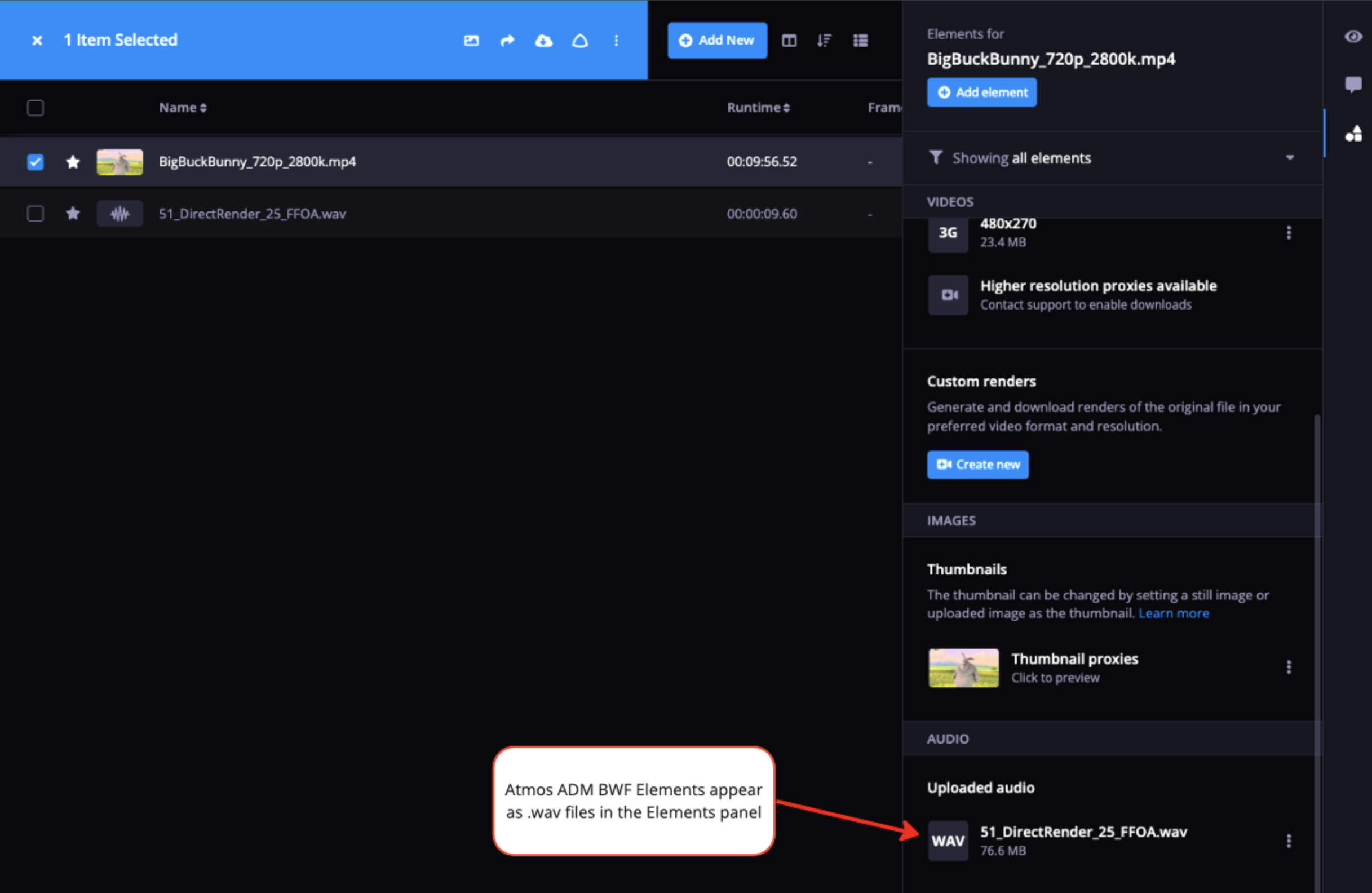Toggle the select all checkbox in header
The image size is (1372, 893).
(35, 108)
